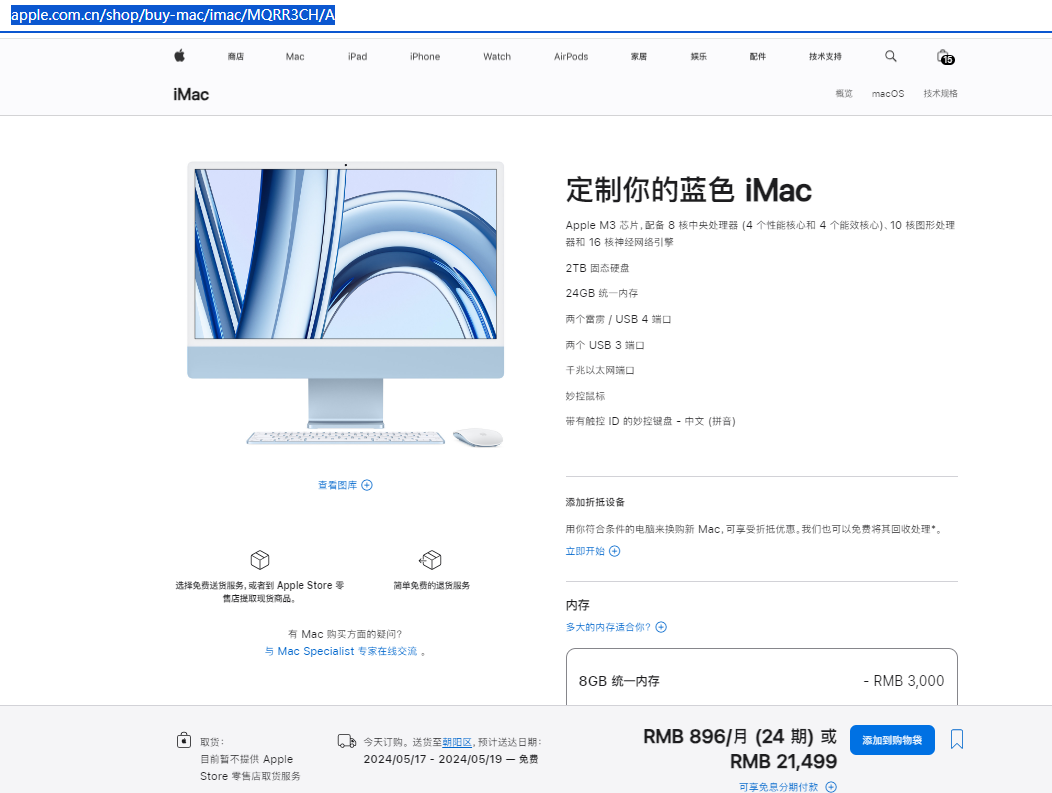This screenshot has height=793, width=1052.
Task: Open the shopping bag icon with badge 15
Action: [x=945, y=56]
